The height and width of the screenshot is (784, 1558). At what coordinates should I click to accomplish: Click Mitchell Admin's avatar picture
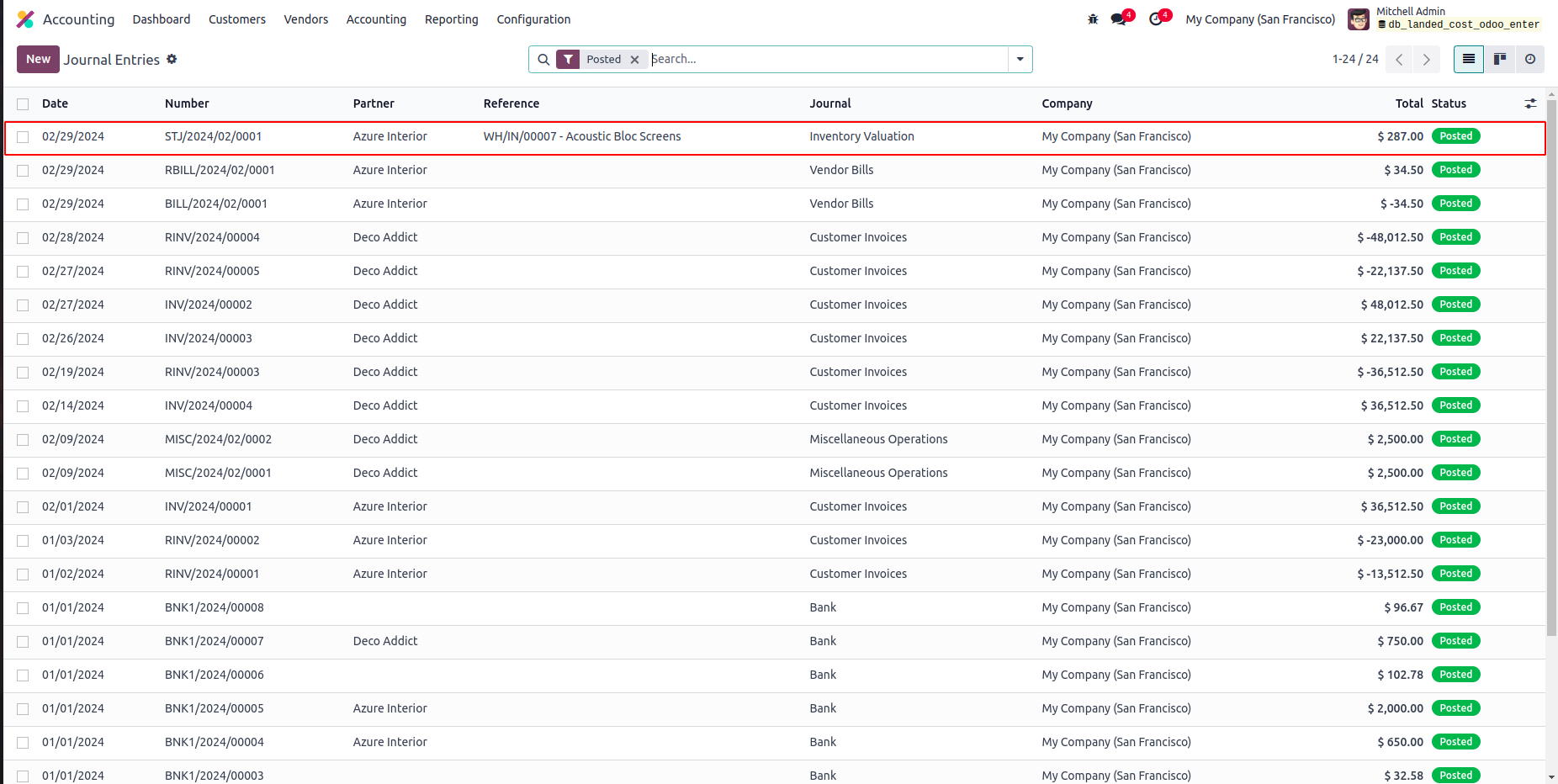(x=1359, y=19)
